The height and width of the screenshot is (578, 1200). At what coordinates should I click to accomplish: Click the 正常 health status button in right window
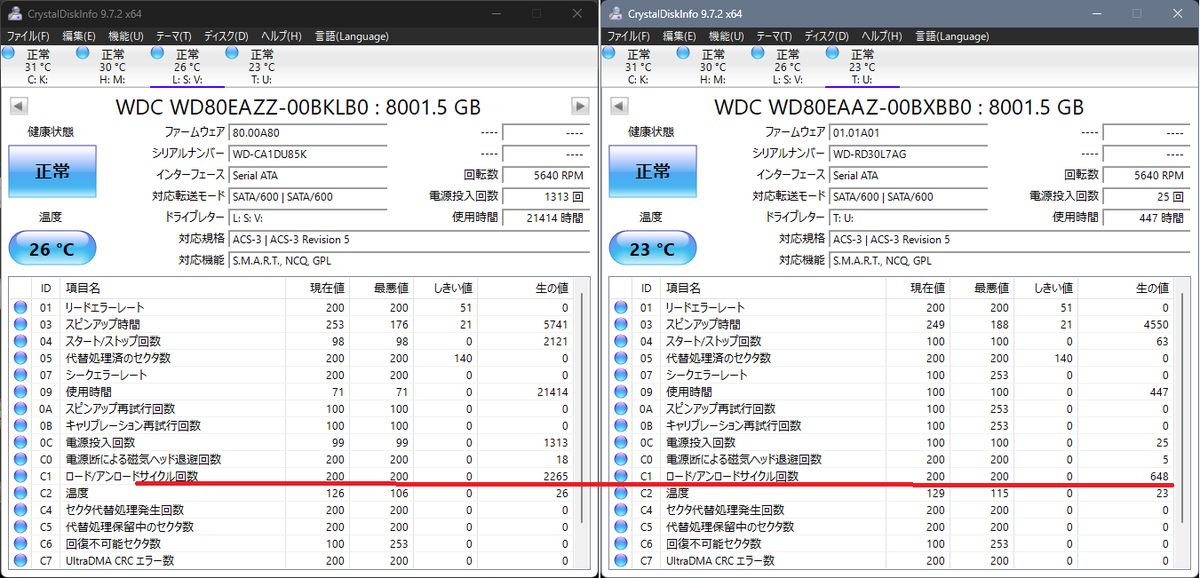[x=653, y=172]
